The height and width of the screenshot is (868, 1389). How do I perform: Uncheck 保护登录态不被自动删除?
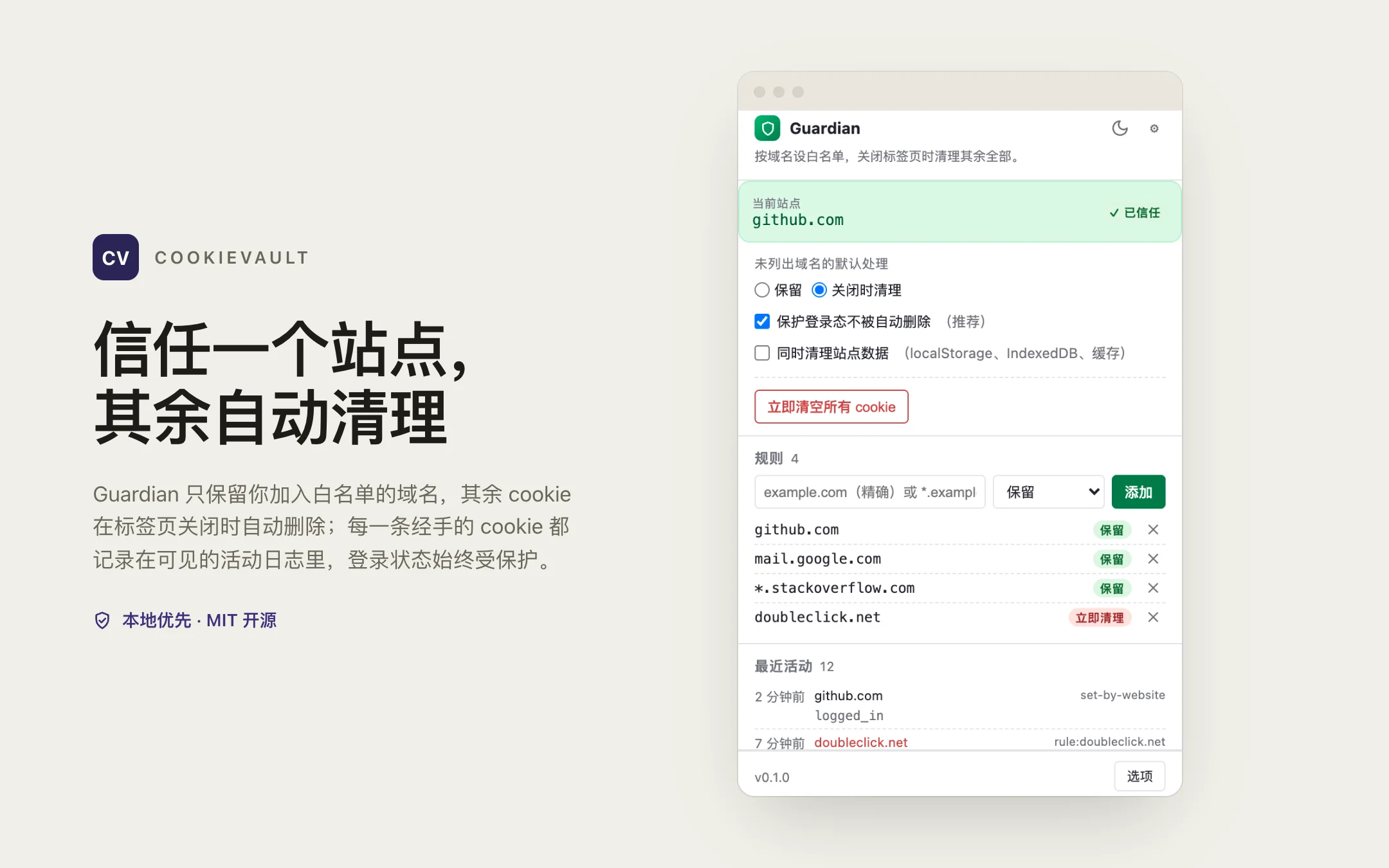coord(762,321)
